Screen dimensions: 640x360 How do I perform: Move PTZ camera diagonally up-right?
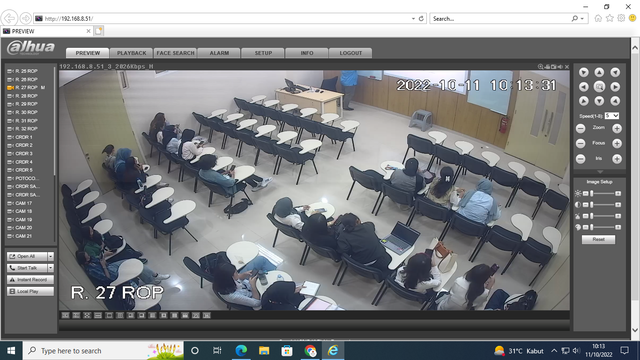tap(615, 72)
